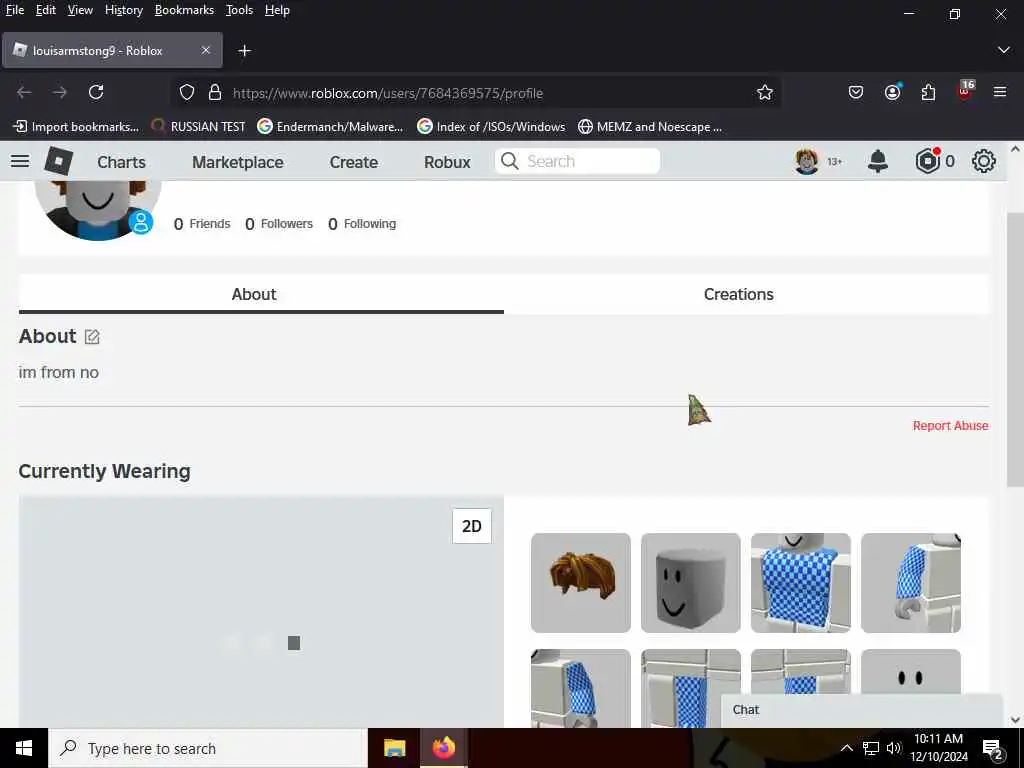Open the blue checkered torso thumbnail
1024x768 pixels.
[x=801, y=583]
